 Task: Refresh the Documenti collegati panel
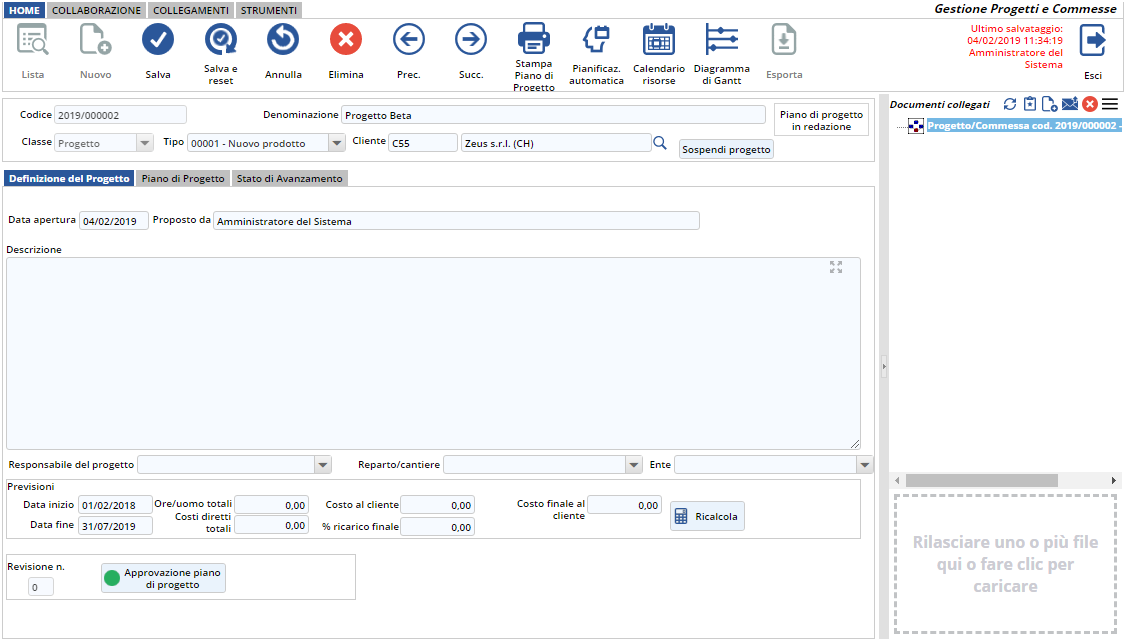1009,104
